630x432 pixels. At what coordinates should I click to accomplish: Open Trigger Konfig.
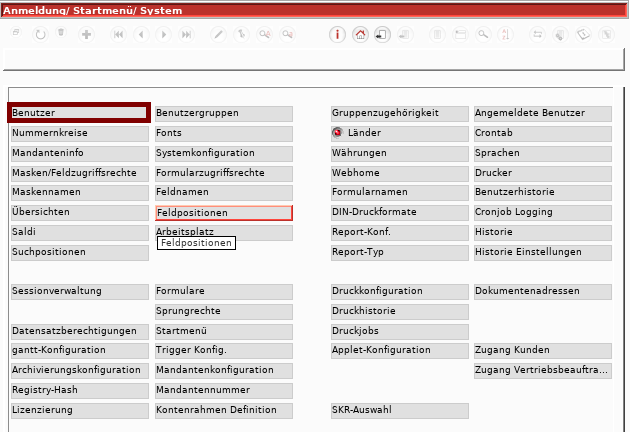[224, 351]
